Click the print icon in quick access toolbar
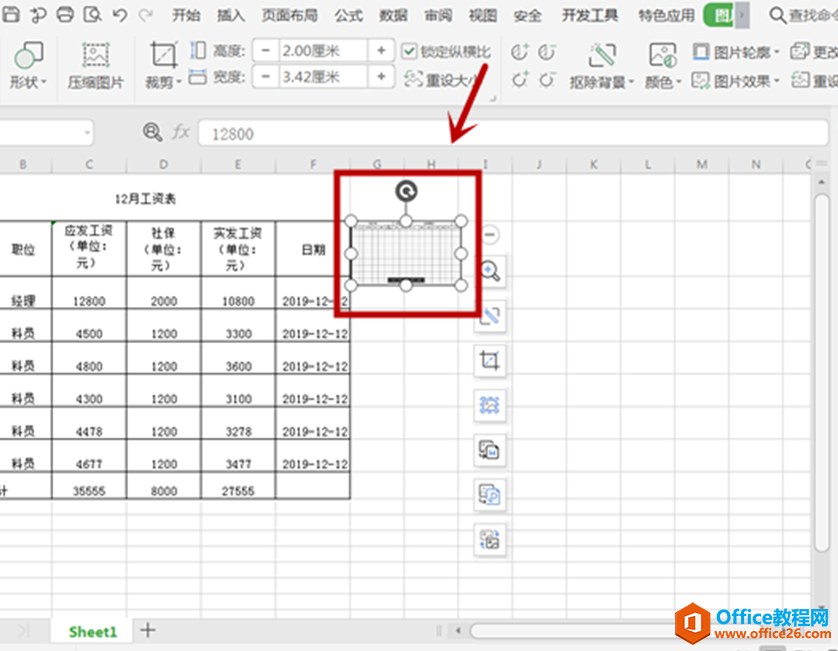Screen dimensions: 838x651 65,14
